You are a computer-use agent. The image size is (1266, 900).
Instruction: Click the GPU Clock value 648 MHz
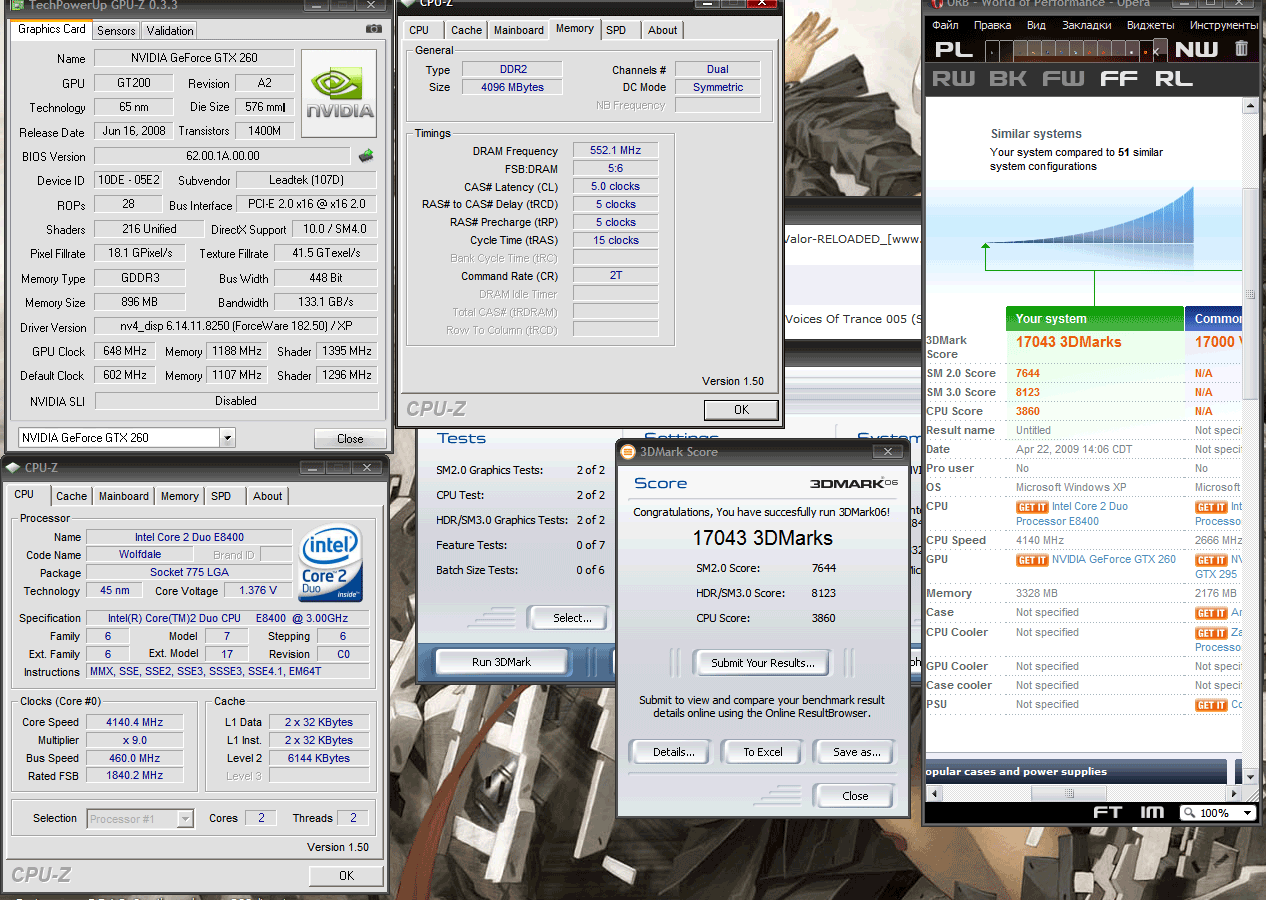(x=125, y=351)
